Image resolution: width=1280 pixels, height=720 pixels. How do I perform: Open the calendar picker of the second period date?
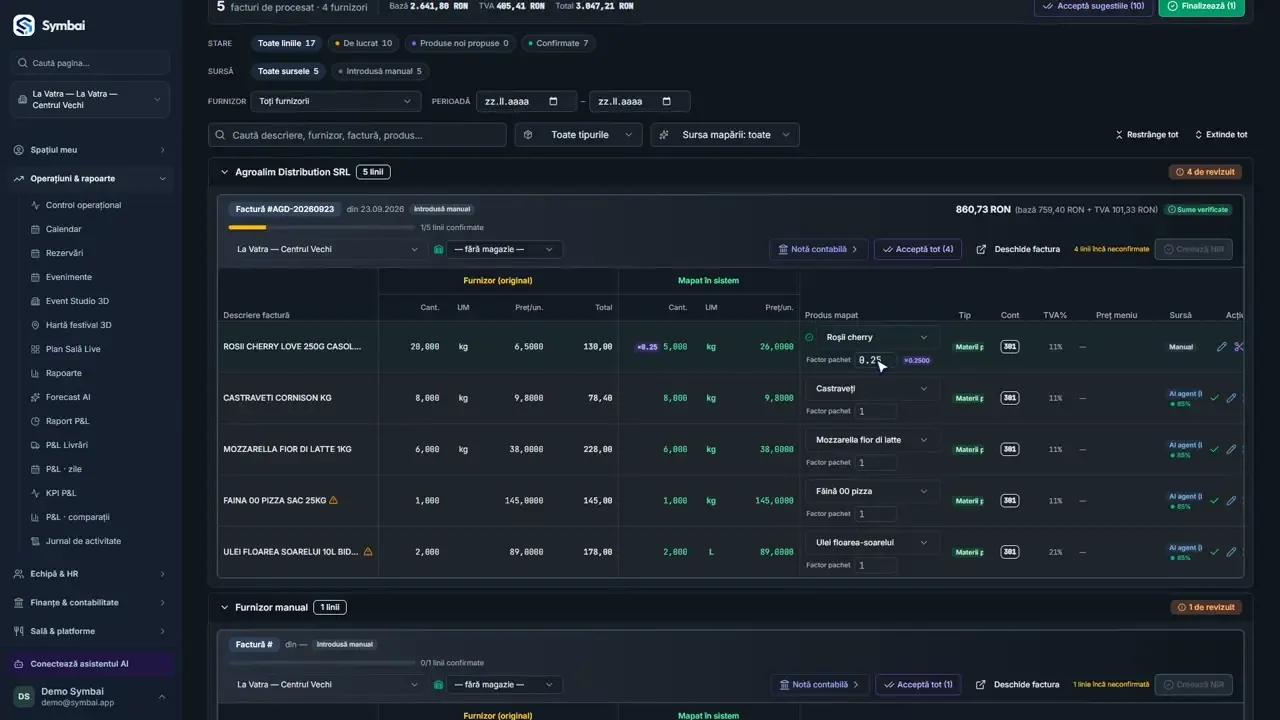(x=666, y=102)
